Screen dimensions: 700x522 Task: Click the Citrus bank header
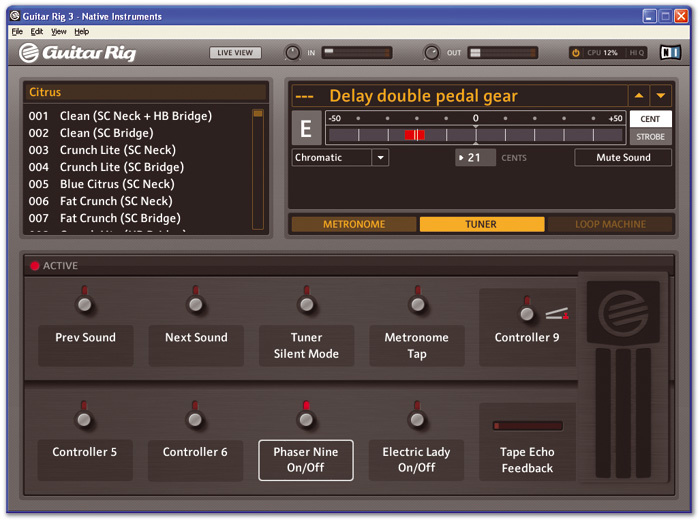(146, 92)
